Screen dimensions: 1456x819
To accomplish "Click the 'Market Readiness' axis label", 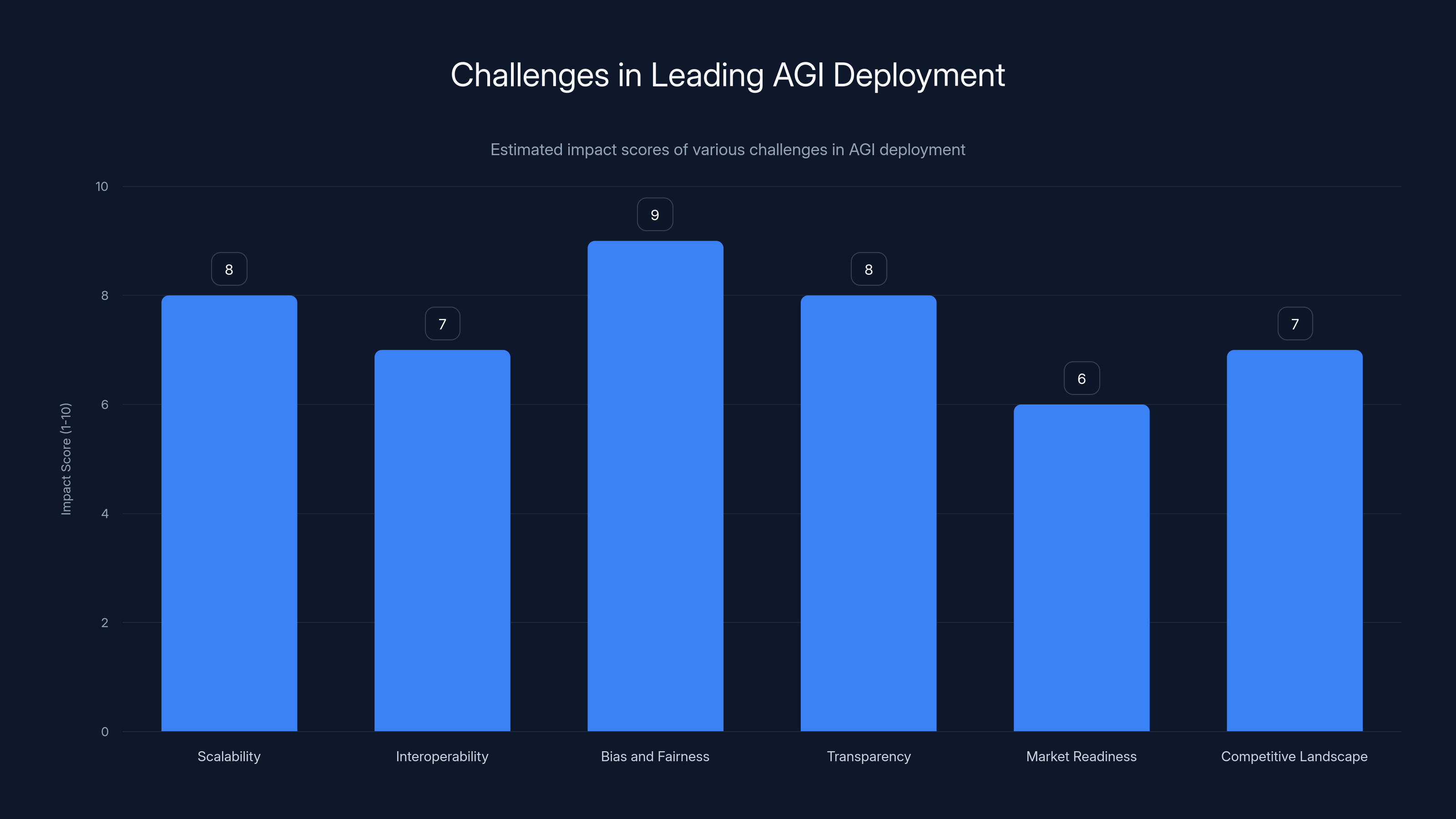I will pos(1081,756).
